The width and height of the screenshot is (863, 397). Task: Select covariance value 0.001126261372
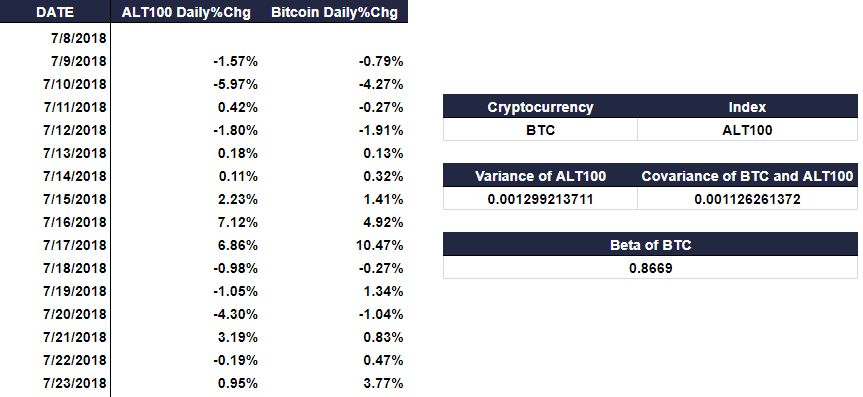[747, 199]
